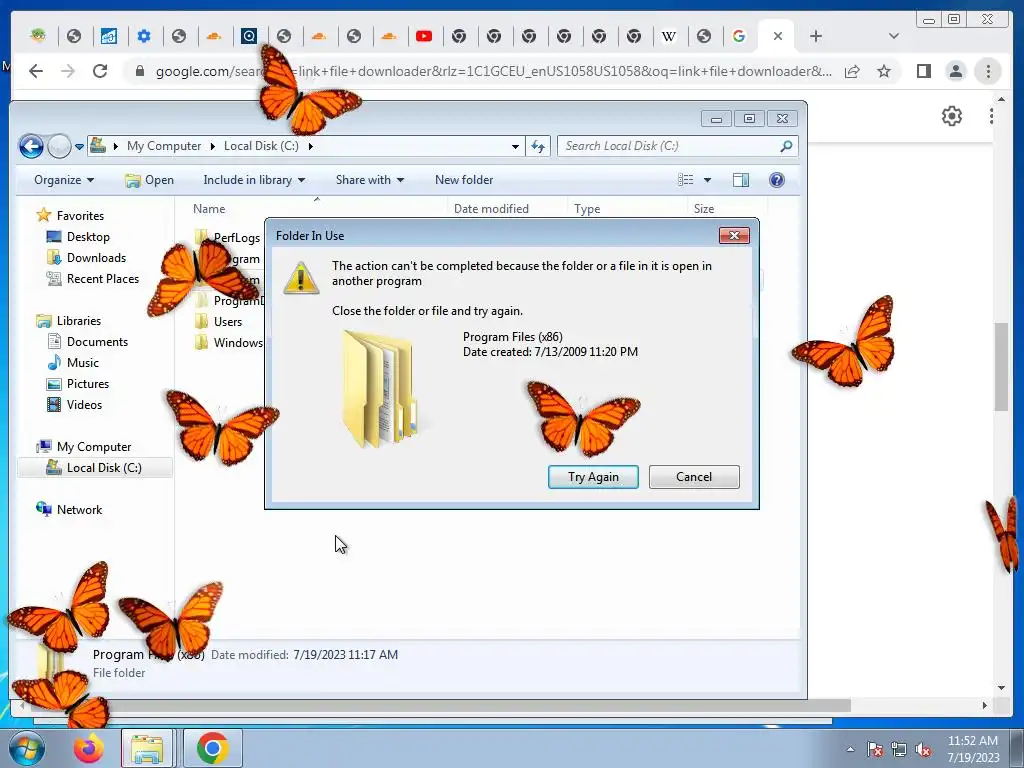Cancel the Folder In Use dialog
1024x768 pixels.
[694, 477]
